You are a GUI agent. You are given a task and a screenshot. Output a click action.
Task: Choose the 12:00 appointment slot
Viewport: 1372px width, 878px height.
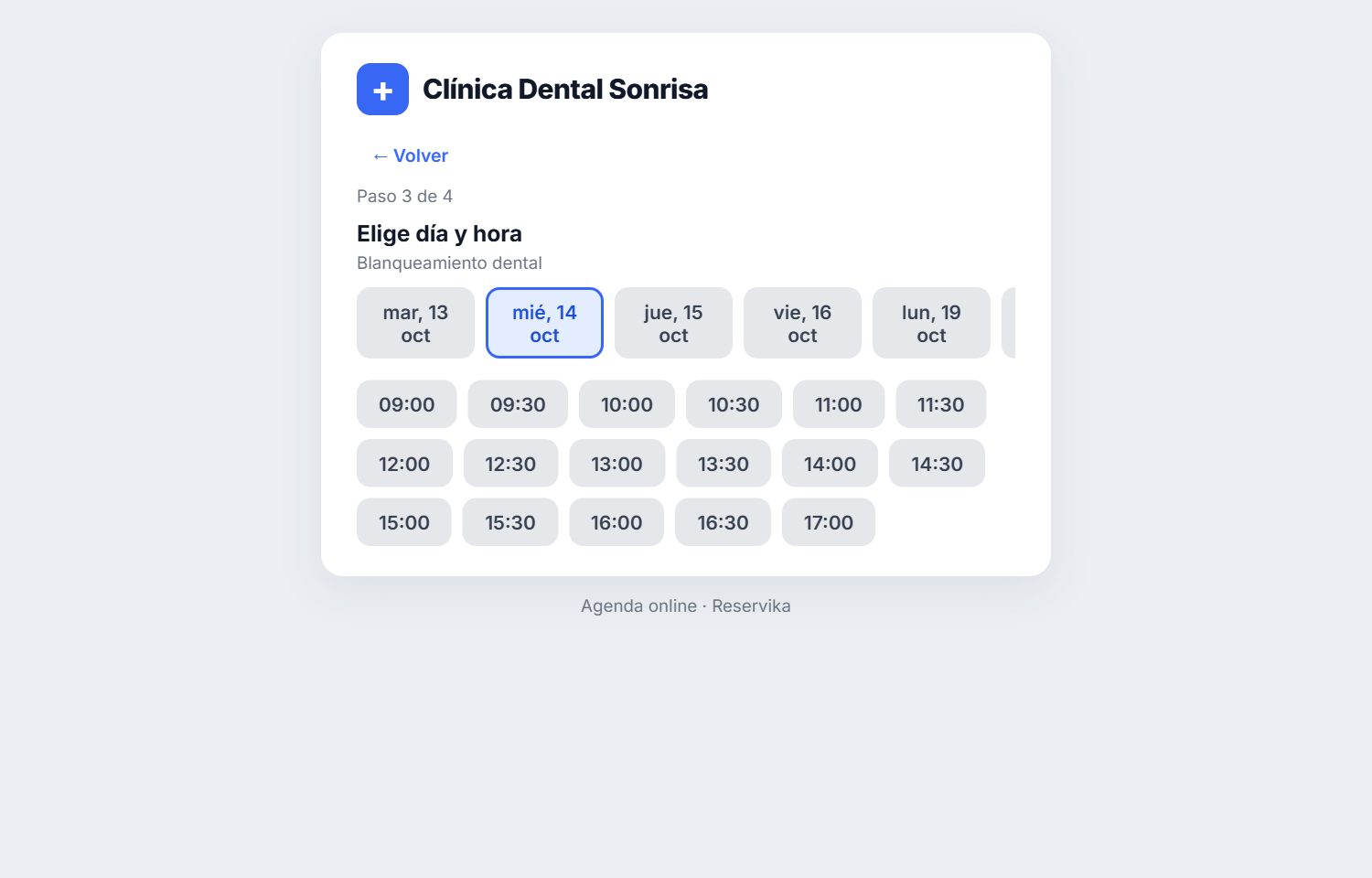(404, 463)
